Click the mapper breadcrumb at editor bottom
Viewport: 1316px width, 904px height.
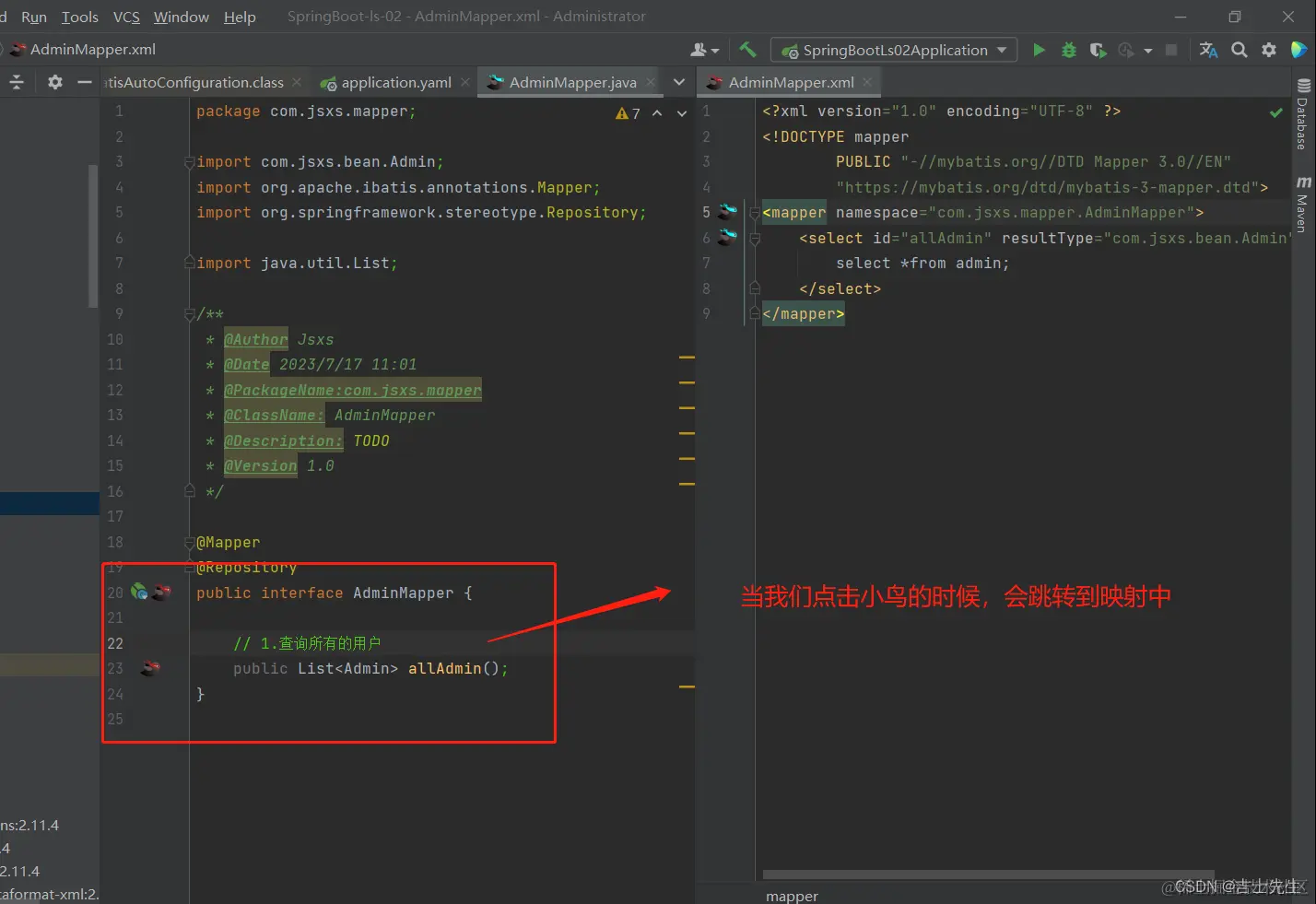[x=792, y=896]
